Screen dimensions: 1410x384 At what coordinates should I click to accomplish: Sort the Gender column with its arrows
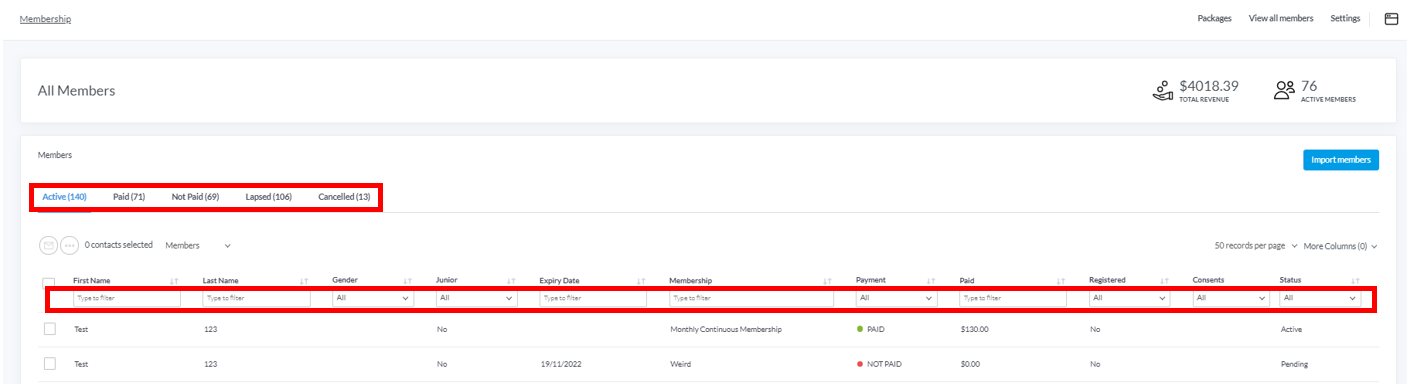407,281
